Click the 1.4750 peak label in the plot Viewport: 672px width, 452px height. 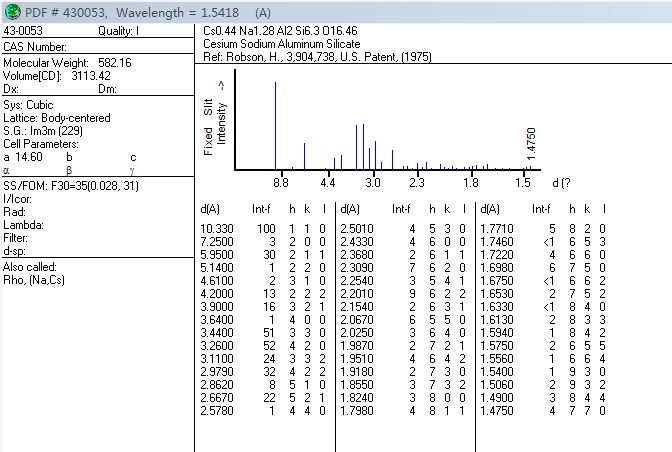coord(531,144)
